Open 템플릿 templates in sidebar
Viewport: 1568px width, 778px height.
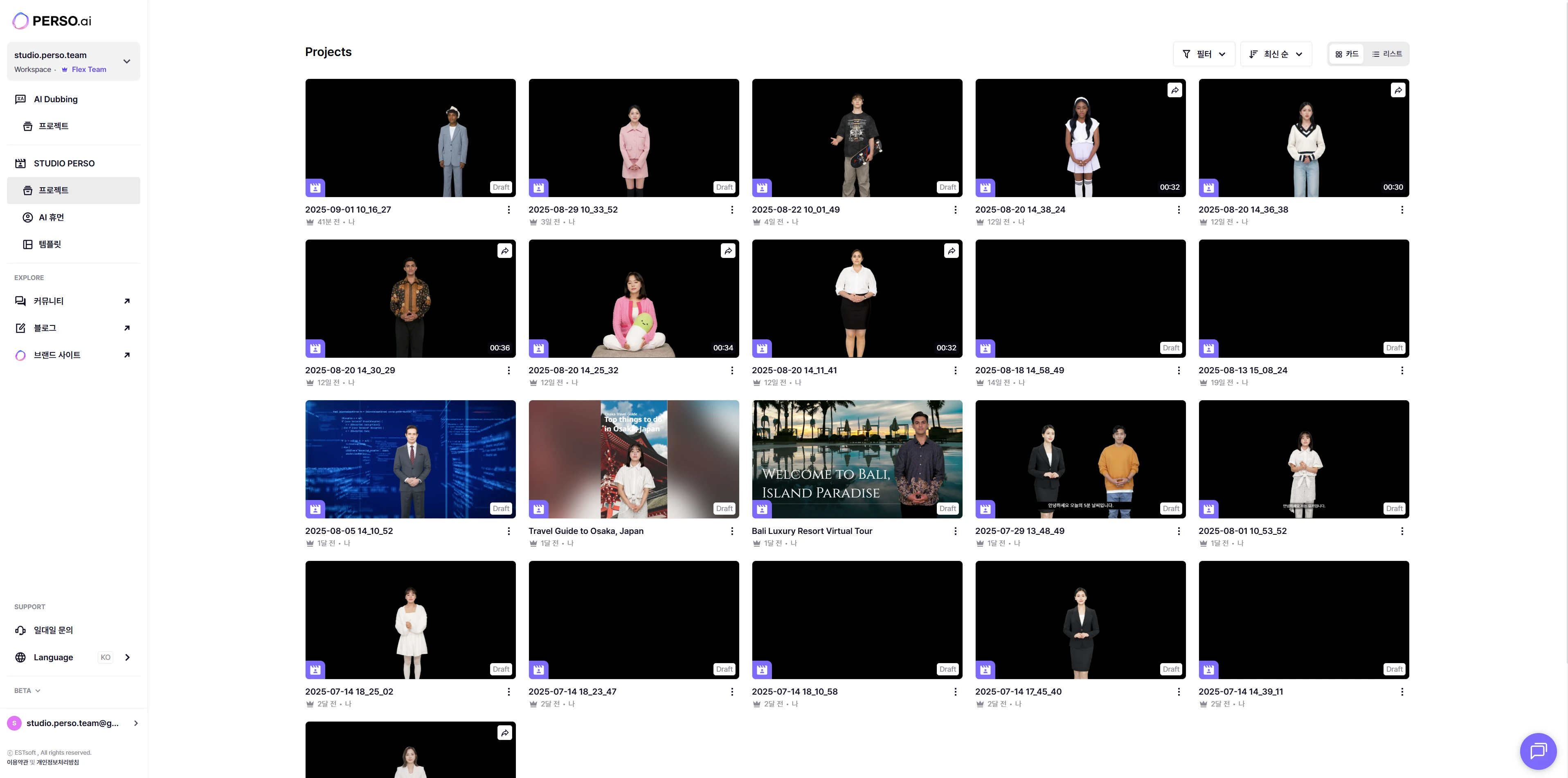pos(49,244)
